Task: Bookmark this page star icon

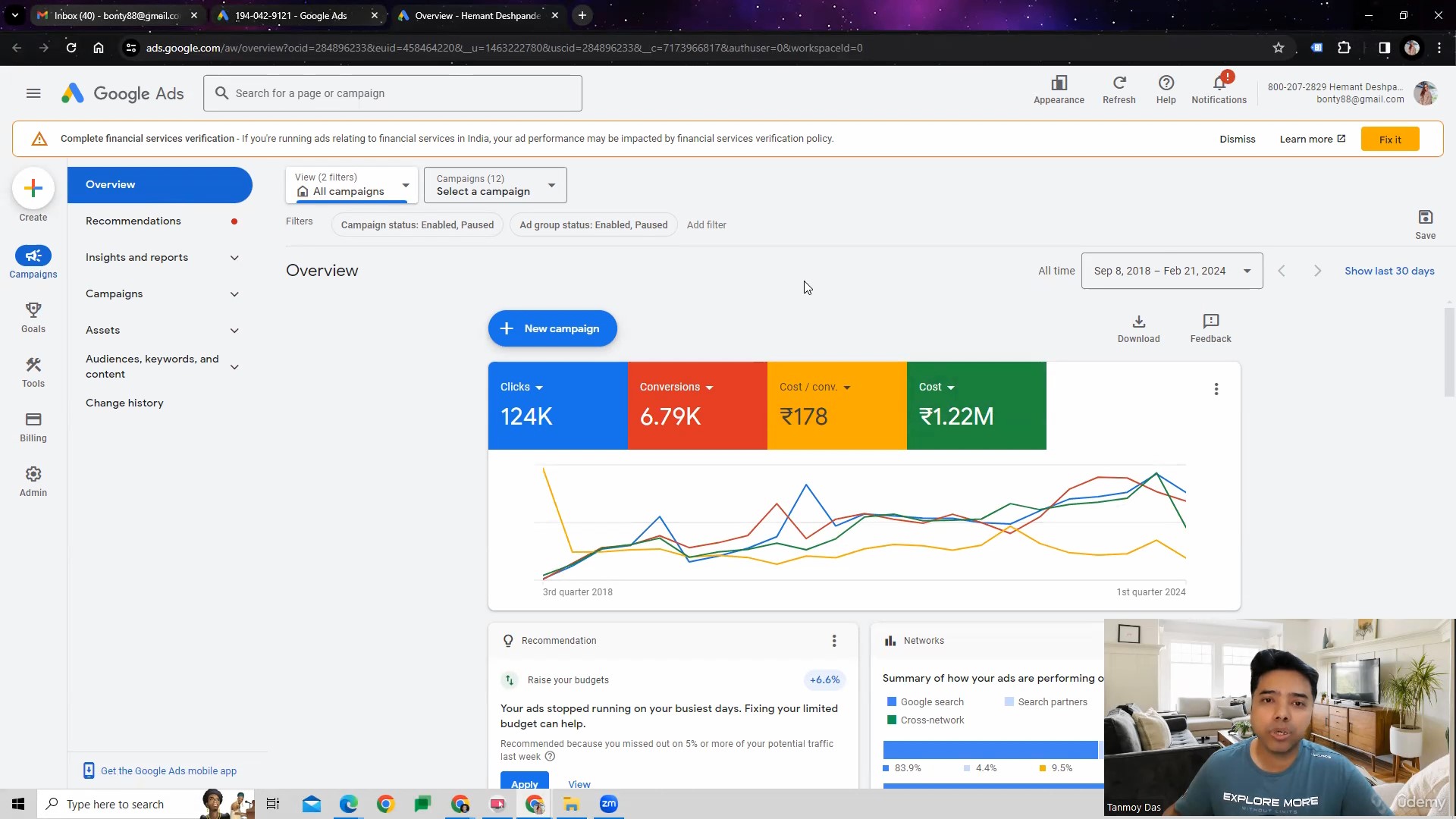Action: [1279, 48]
